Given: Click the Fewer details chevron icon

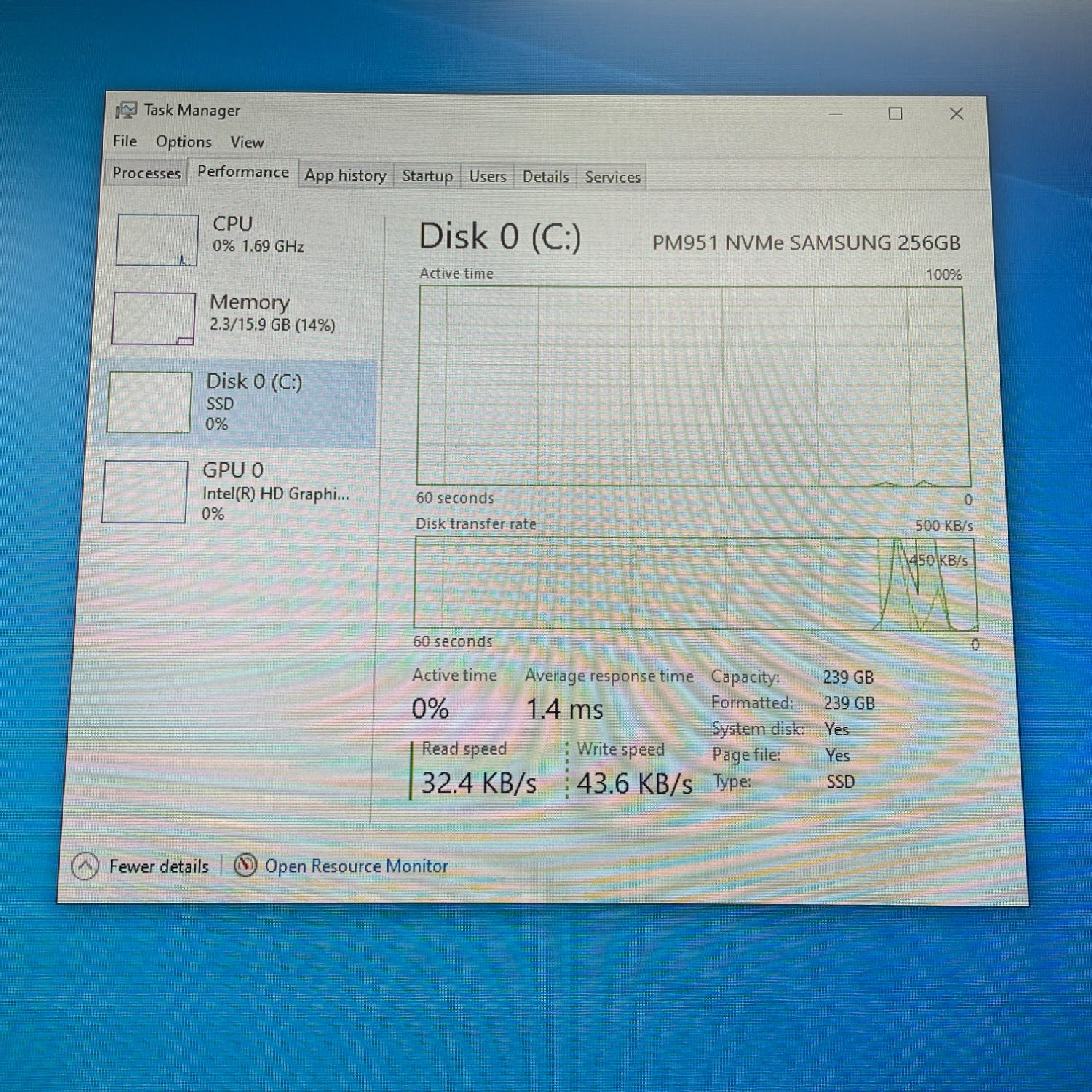Looking at the screenshot, I should point(85,866).
